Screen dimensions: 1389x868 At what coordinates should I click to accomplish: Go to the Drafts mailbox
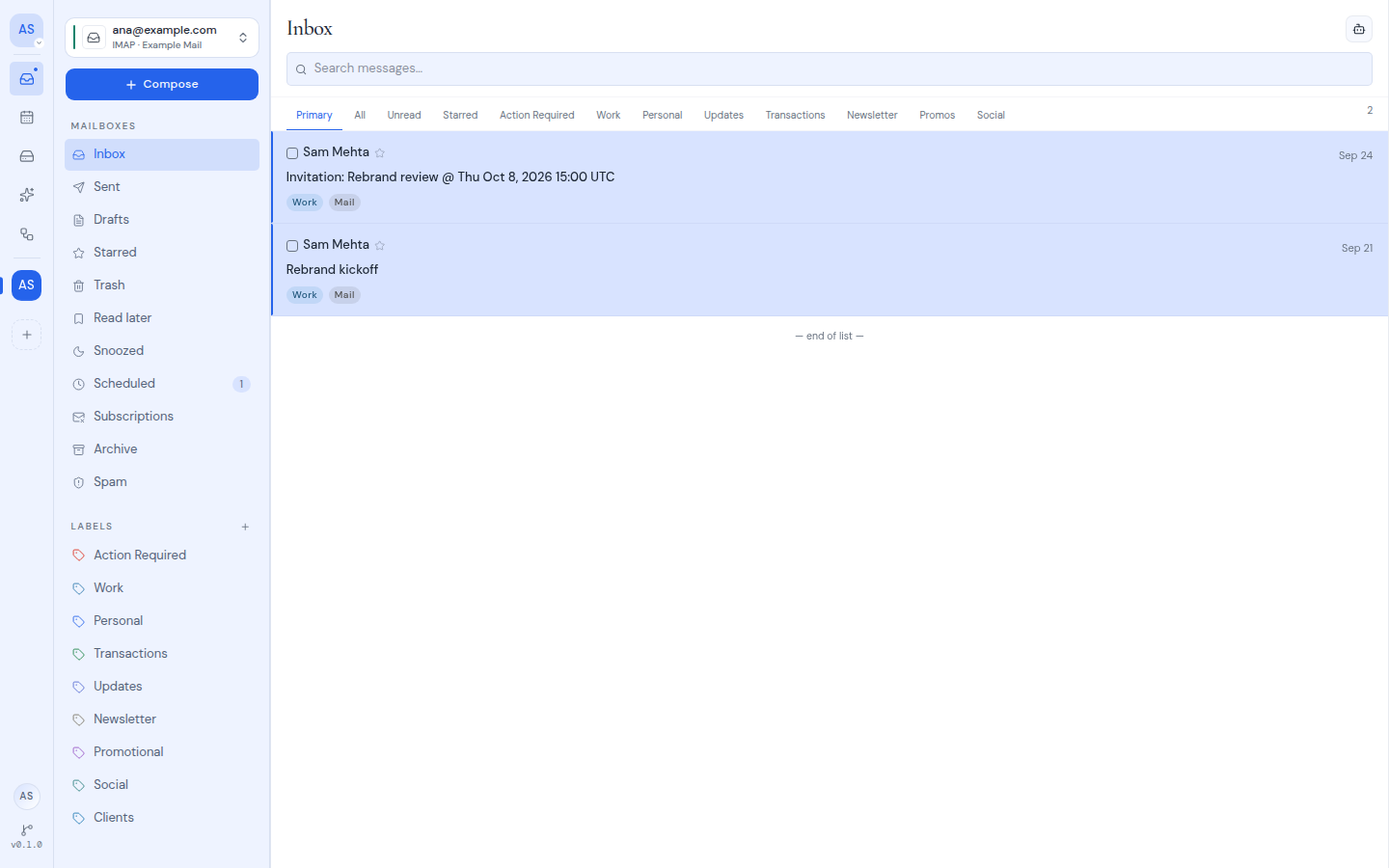162,220
